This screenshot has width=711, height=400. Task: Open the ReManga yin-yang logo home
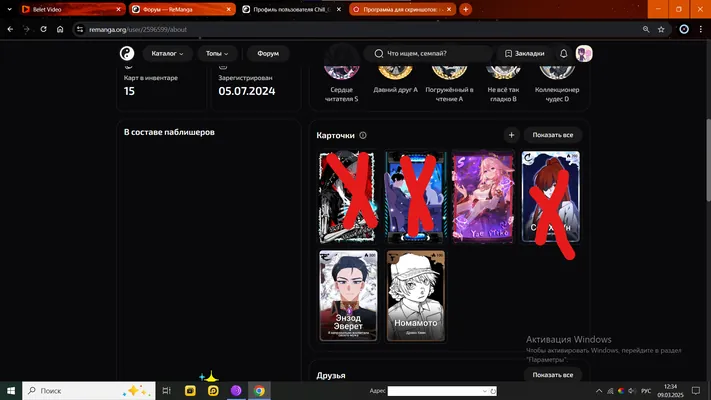tap(127, 54)
